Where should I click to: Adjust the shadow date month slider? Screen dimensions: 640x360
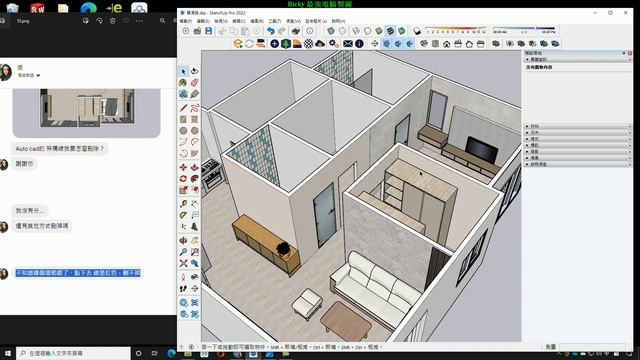click(x=456, y=31)
